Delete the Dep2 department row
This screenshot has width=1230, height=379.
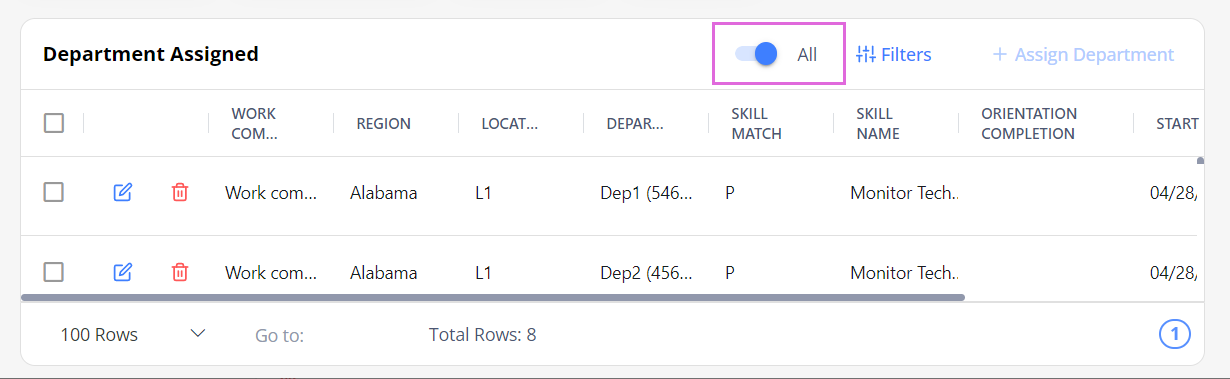tap(180, 272)
